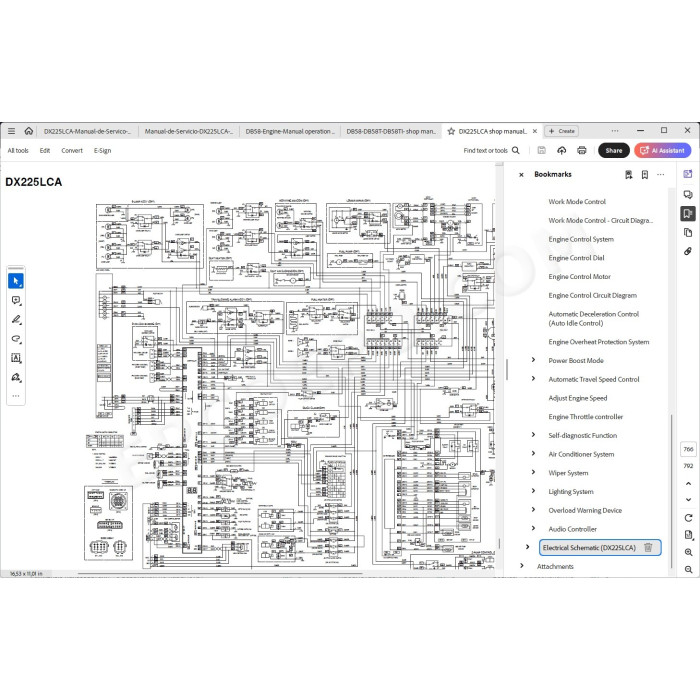Click the Rotate page icon

point(688,518)
